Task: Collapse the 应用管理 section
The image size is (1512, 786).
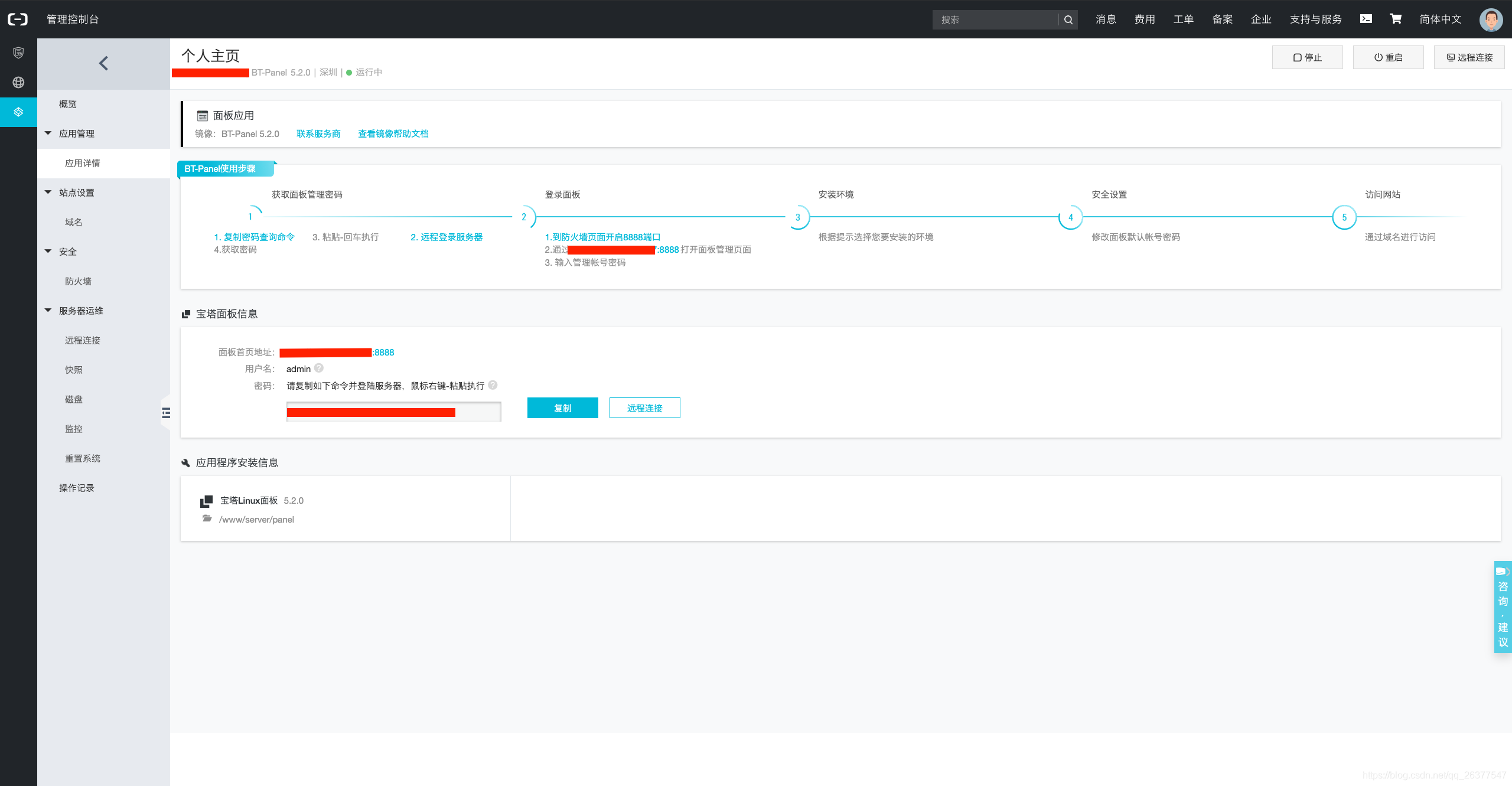Action: [x=48, y=133]
